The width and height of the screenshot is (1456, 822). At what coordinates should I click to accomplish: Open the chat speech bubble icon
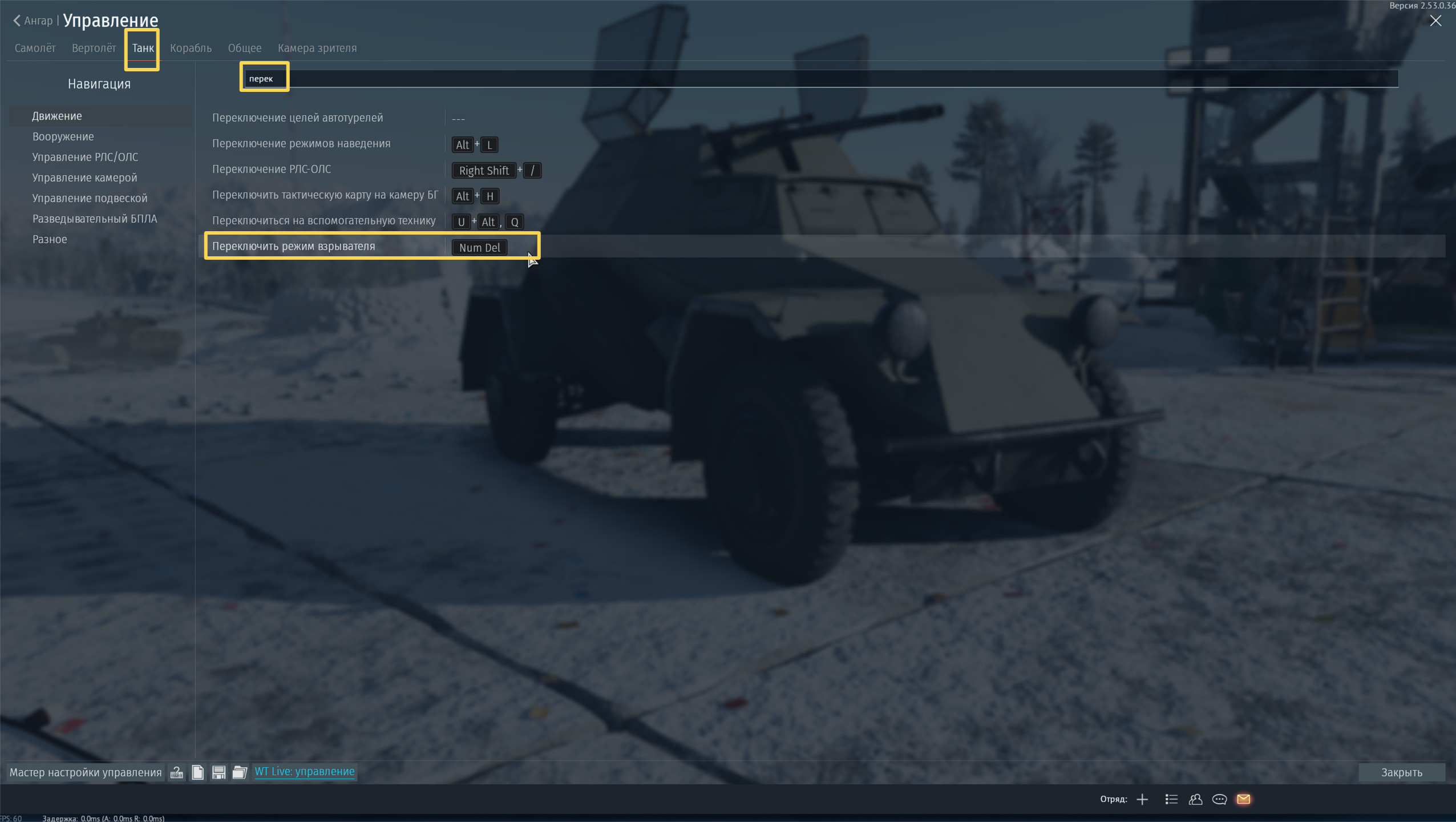(x=1219, y=799)
